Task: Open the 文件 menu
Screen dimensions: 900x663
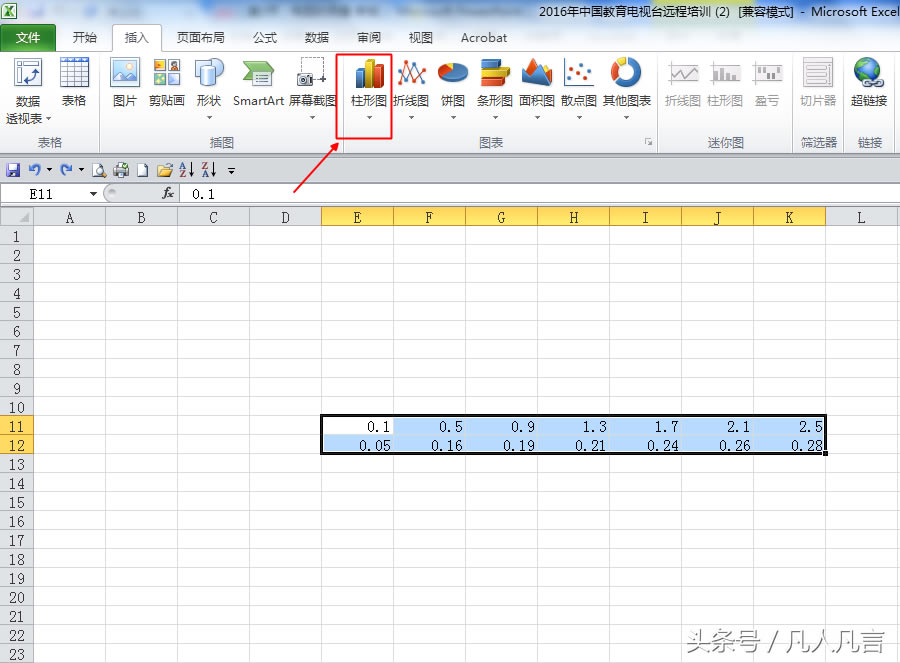Action: click(29, 38)
